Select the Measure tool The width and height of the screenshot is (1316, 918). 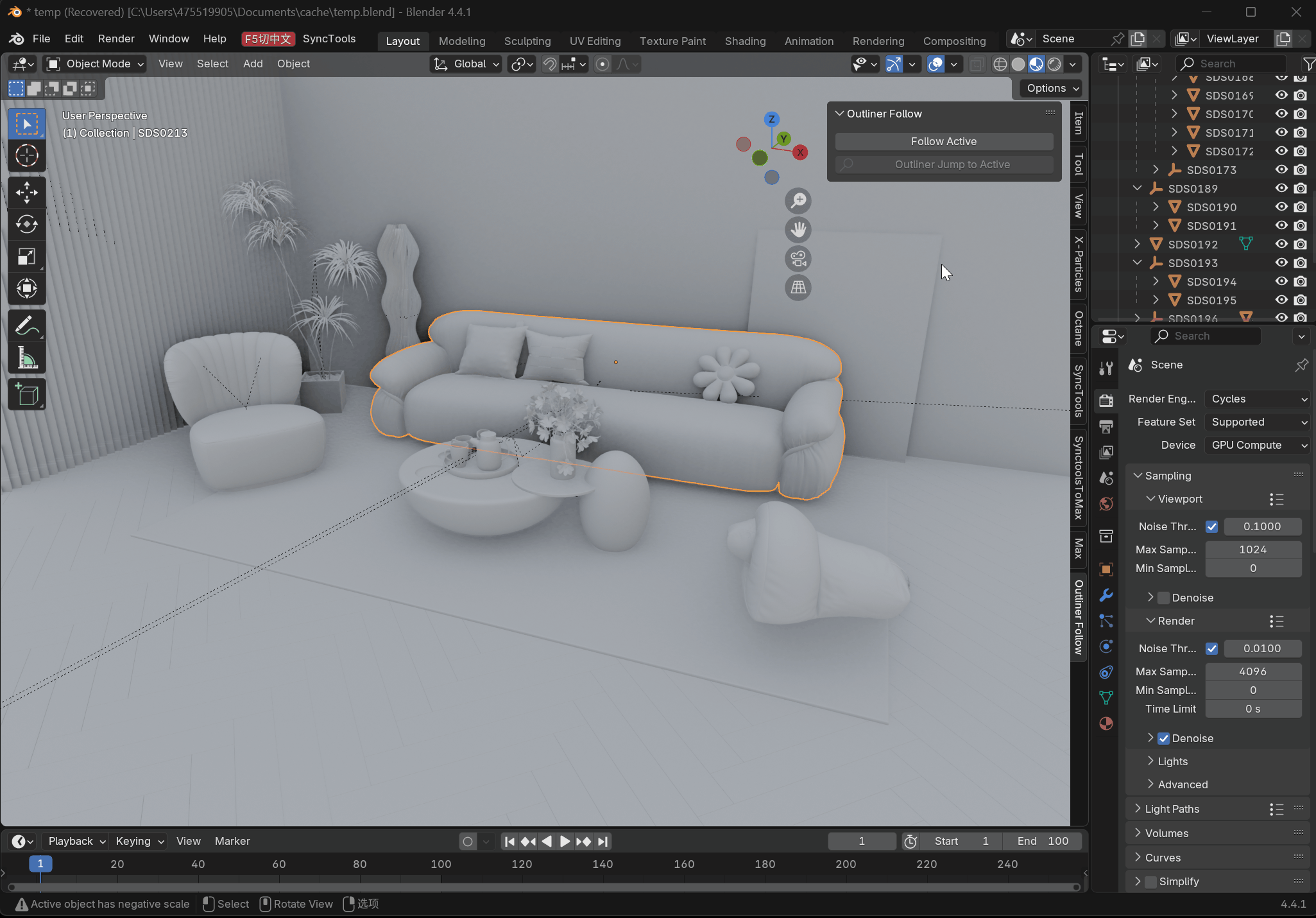click(26, 358)
